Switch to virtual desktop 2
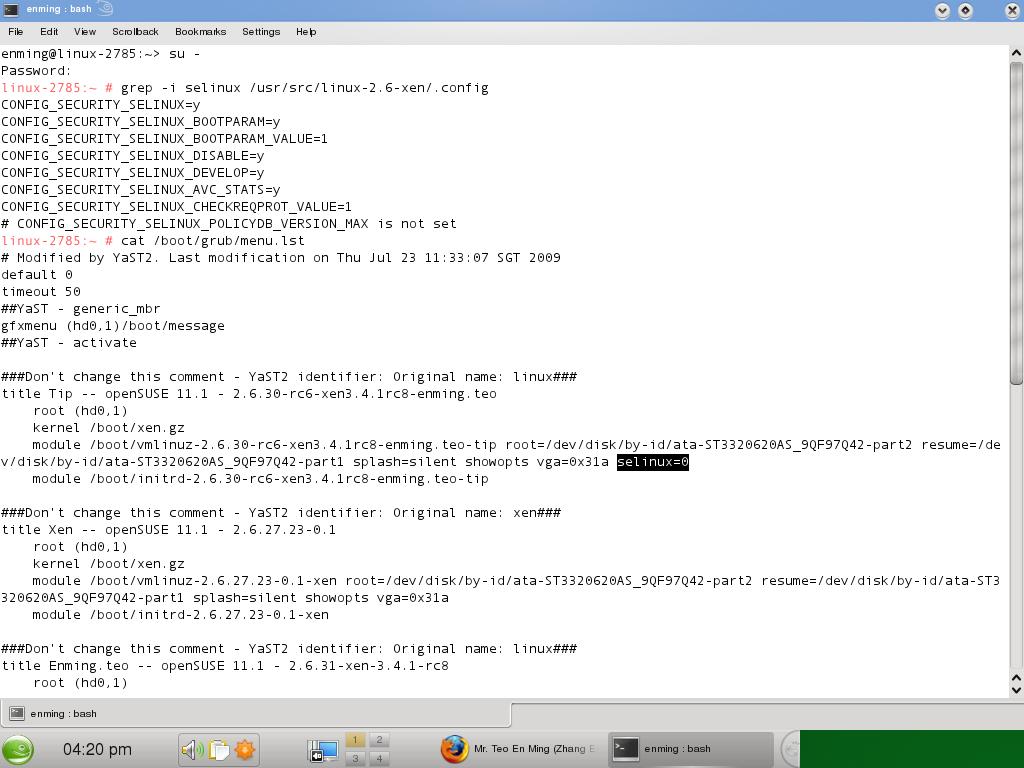The width and height of the screenshot is (1024, 768). (x=379, y=740)
